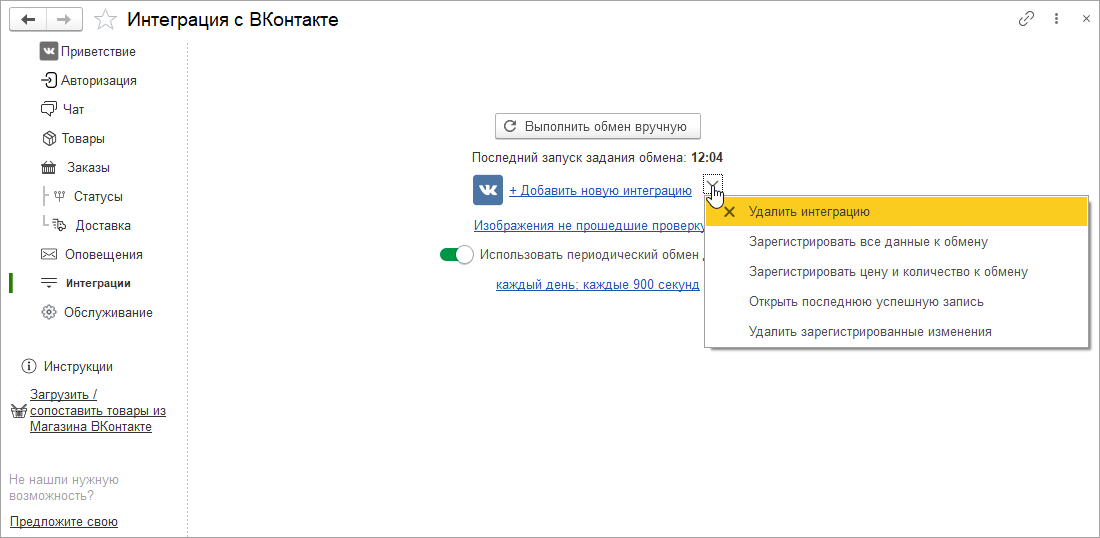Image resolution: width=1100 pixels, height=538 pixels.
Task: Open the Заказы tree item
Action: pos(88,167)
